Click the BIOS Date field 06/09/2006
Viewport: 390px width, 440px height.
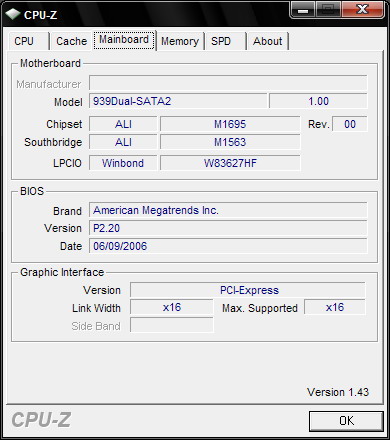pos(228,246)
